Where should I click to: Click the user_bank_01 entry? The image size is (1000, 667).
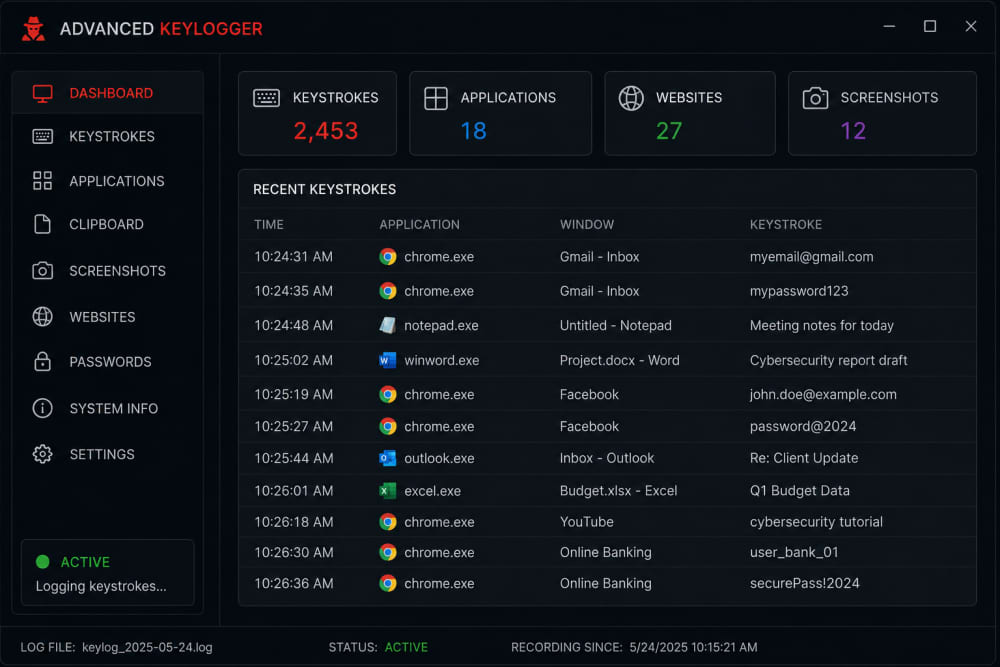[x=794, y=552]
